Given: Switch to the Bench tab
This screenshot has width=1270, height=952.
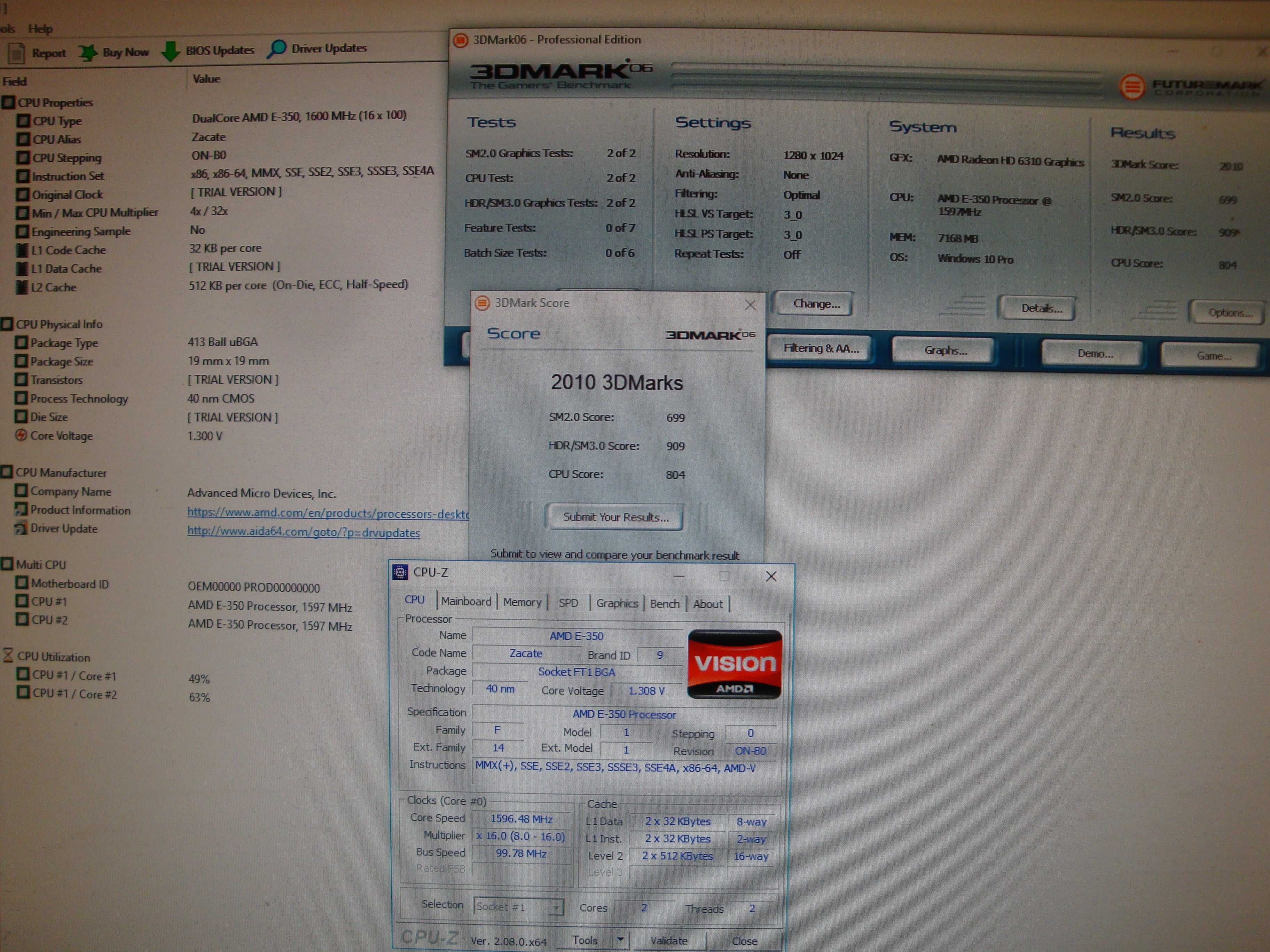Looking at the screenshot, I should (x=664, y=604).
